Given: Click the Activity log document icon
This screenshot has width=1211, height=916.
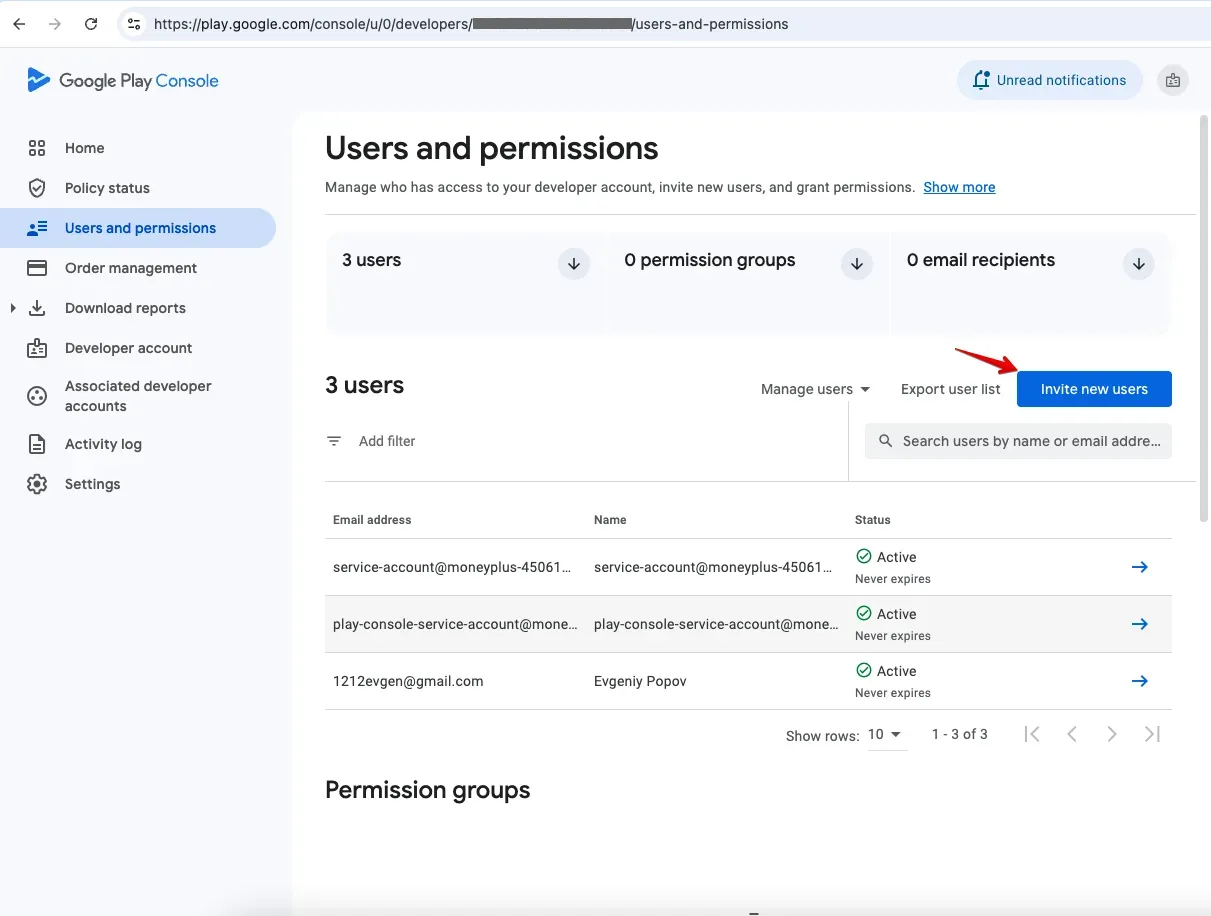Looking at the screenshot, I should tap(37, 444).
